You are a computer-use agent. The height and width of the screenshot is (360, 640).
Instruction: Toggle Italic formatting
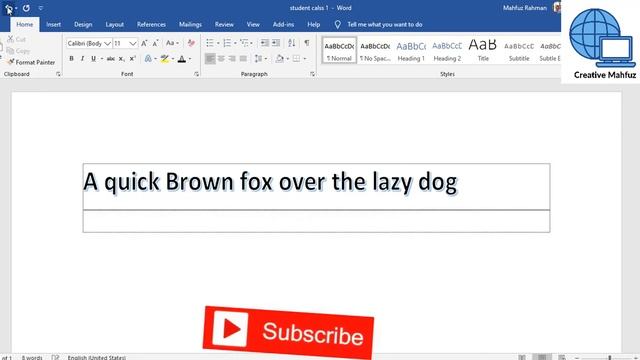82,59
